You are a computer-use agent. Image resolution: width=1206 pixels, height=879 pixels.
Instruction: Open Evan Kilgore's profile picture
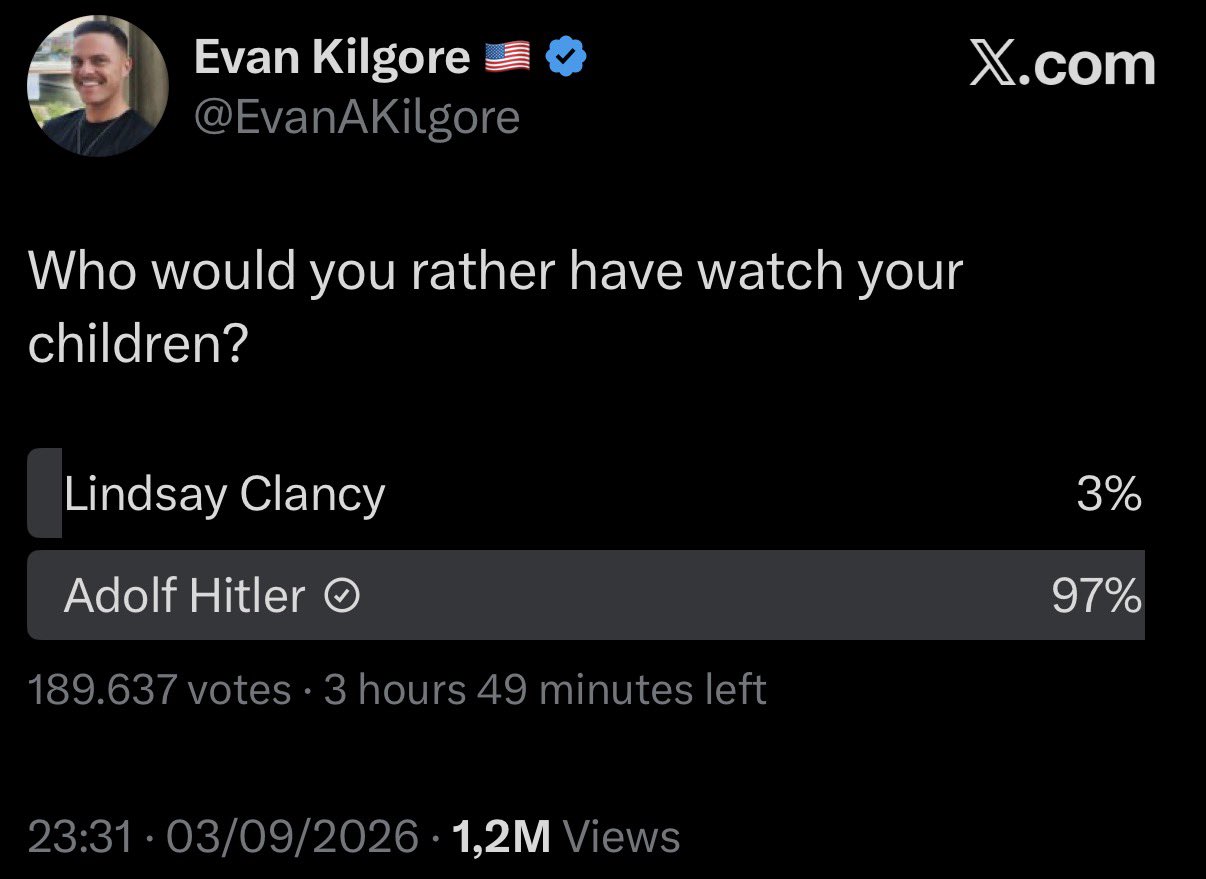coord(97,86)
